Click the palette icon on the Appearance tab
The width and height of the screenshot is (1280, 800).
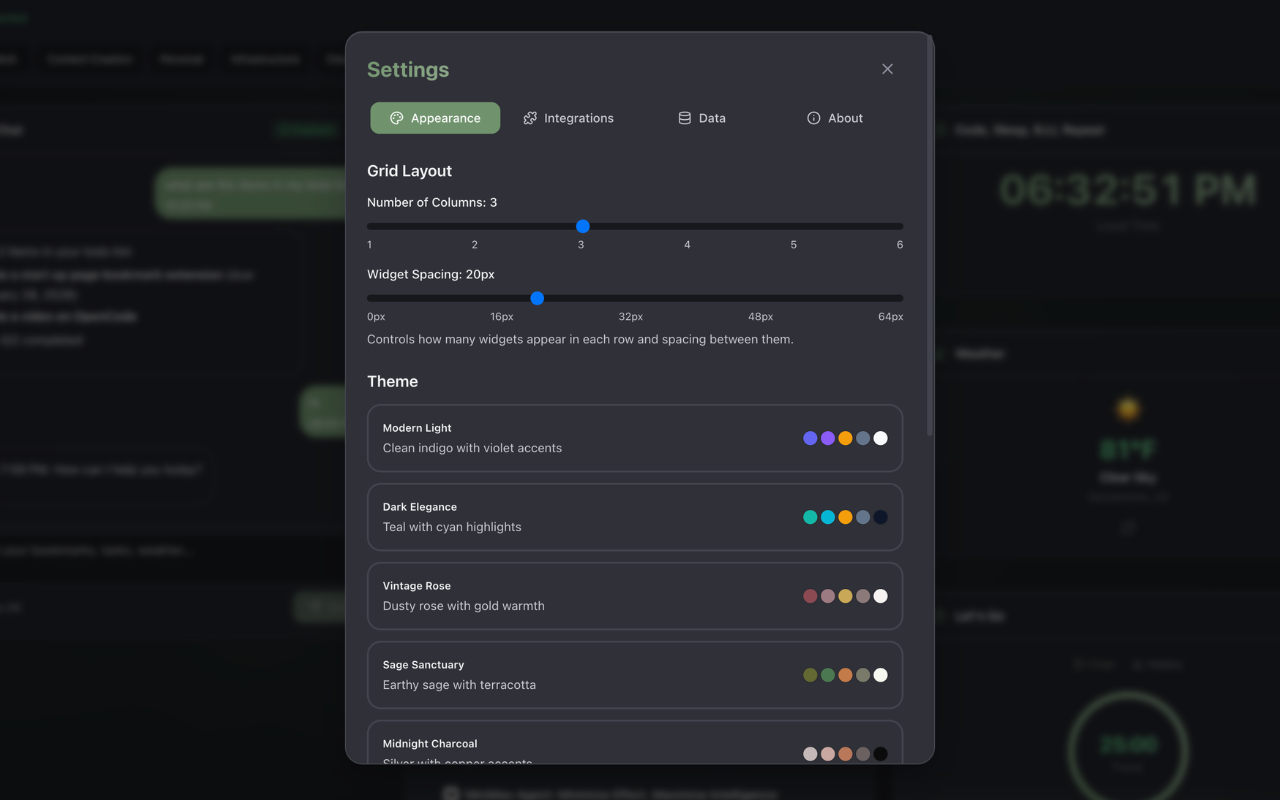398,118
